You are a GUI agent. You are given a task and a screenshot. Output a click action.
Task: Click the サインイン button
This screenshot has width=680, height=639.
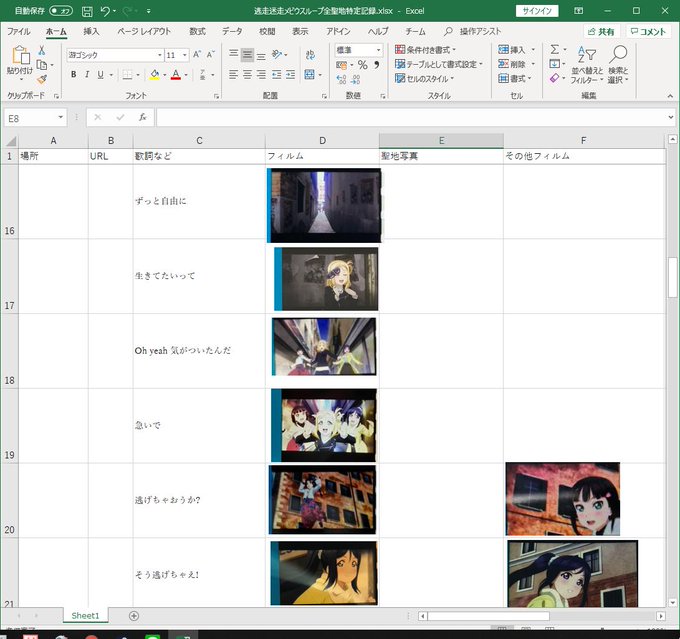click(x=537, y=11)
